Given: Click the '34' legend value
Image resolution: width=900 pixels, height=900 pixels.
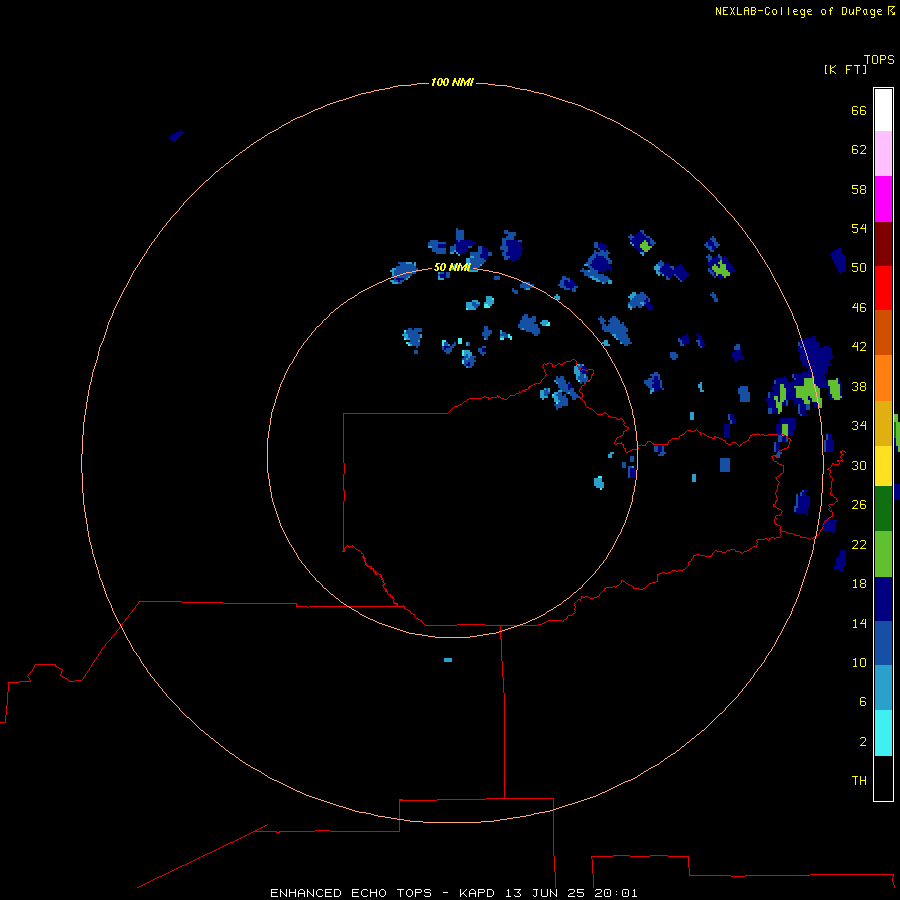Looking at the screenshot, I should [x=859, y=426].
